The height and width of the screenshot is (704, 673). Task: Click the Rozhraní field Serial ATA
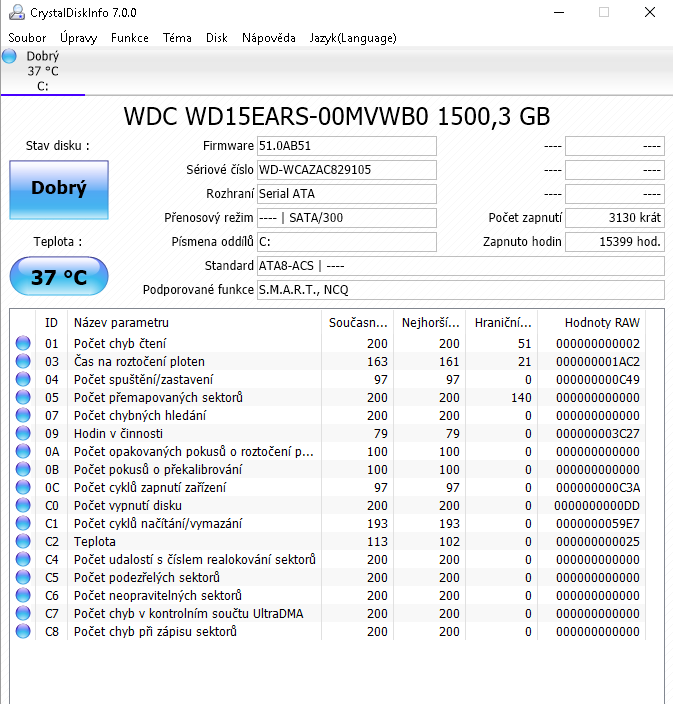coord(347,194)
